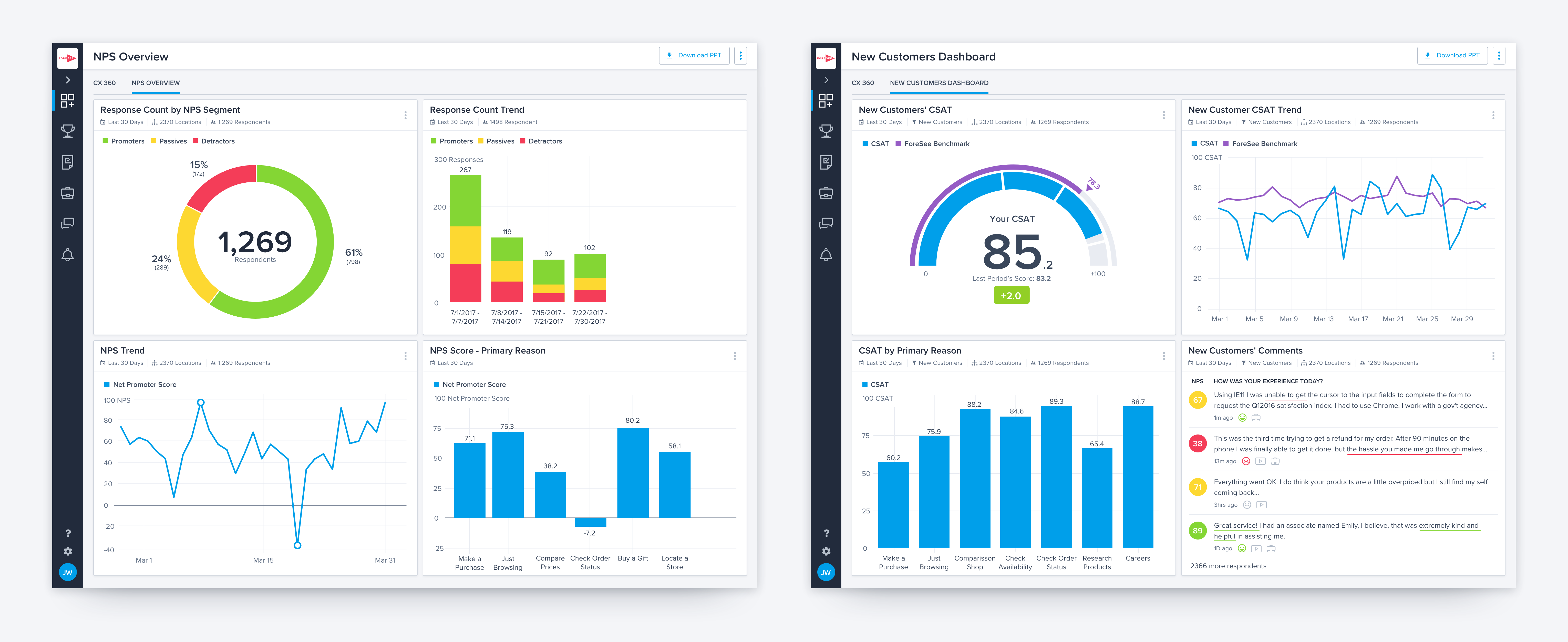Screen dimensions: 1568x642
Task: Open dashboards grid icon in NPS Overview sidebar
Action: [68, 101]
